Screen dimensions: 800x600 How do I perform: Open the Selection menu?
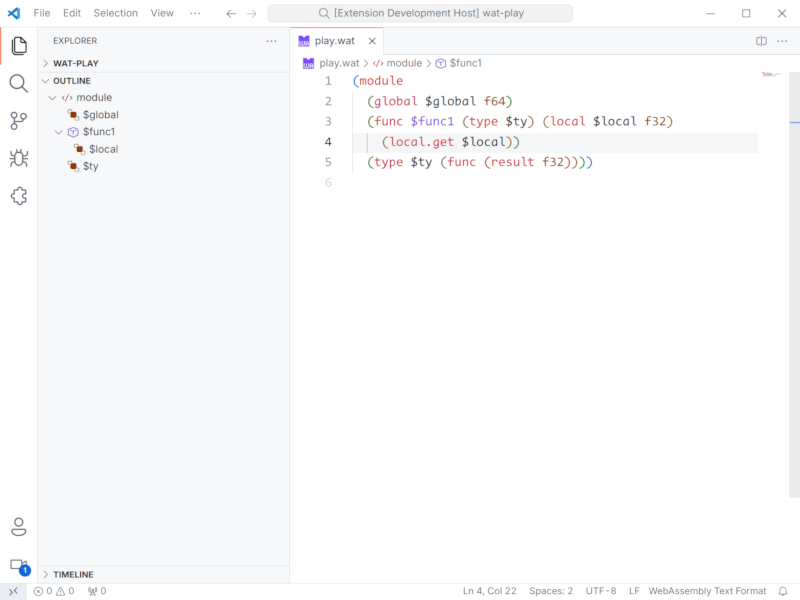click(116, 13)
